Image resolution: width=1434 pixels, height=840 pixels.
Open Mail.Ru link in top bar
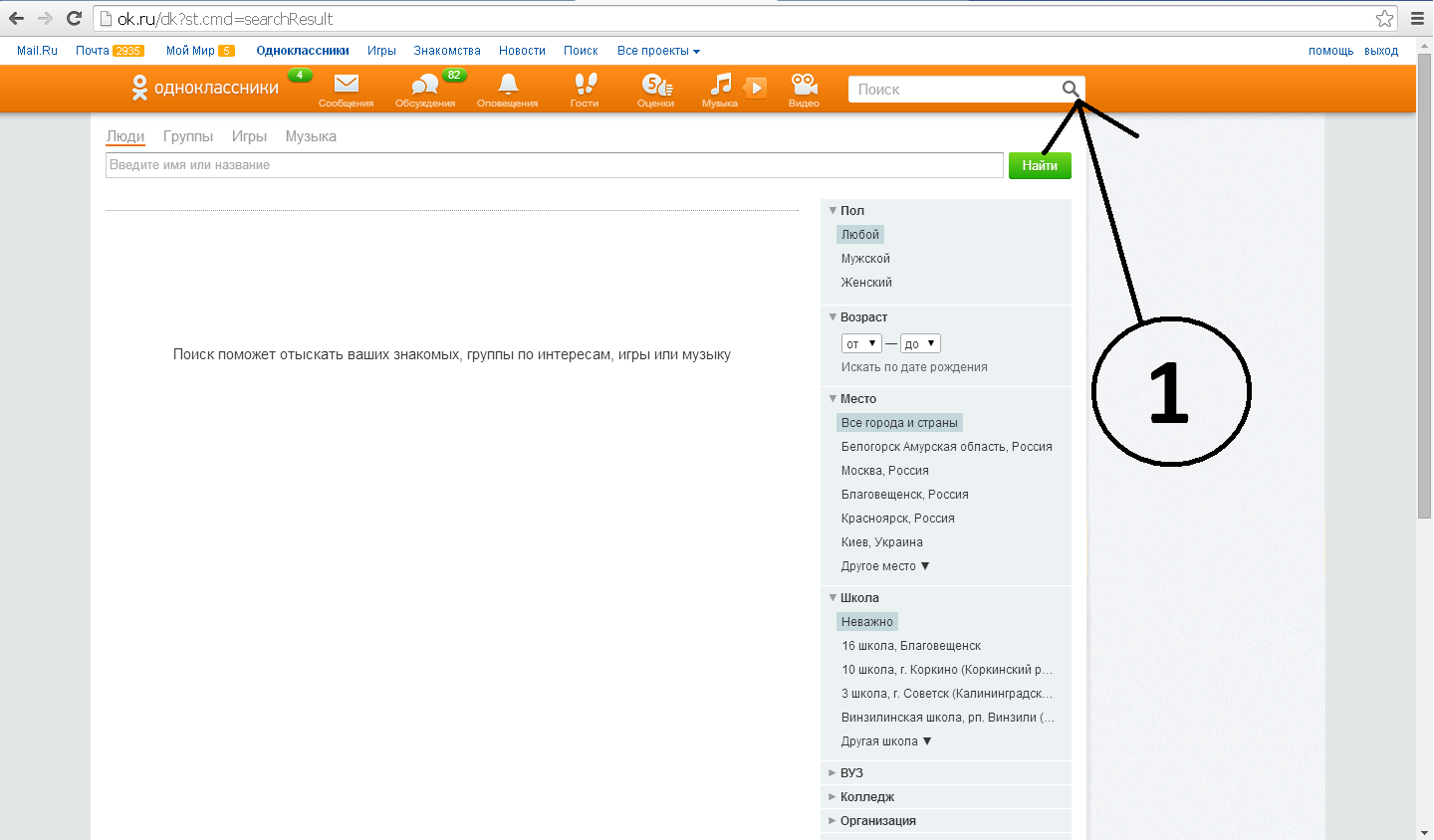[37, 51]
